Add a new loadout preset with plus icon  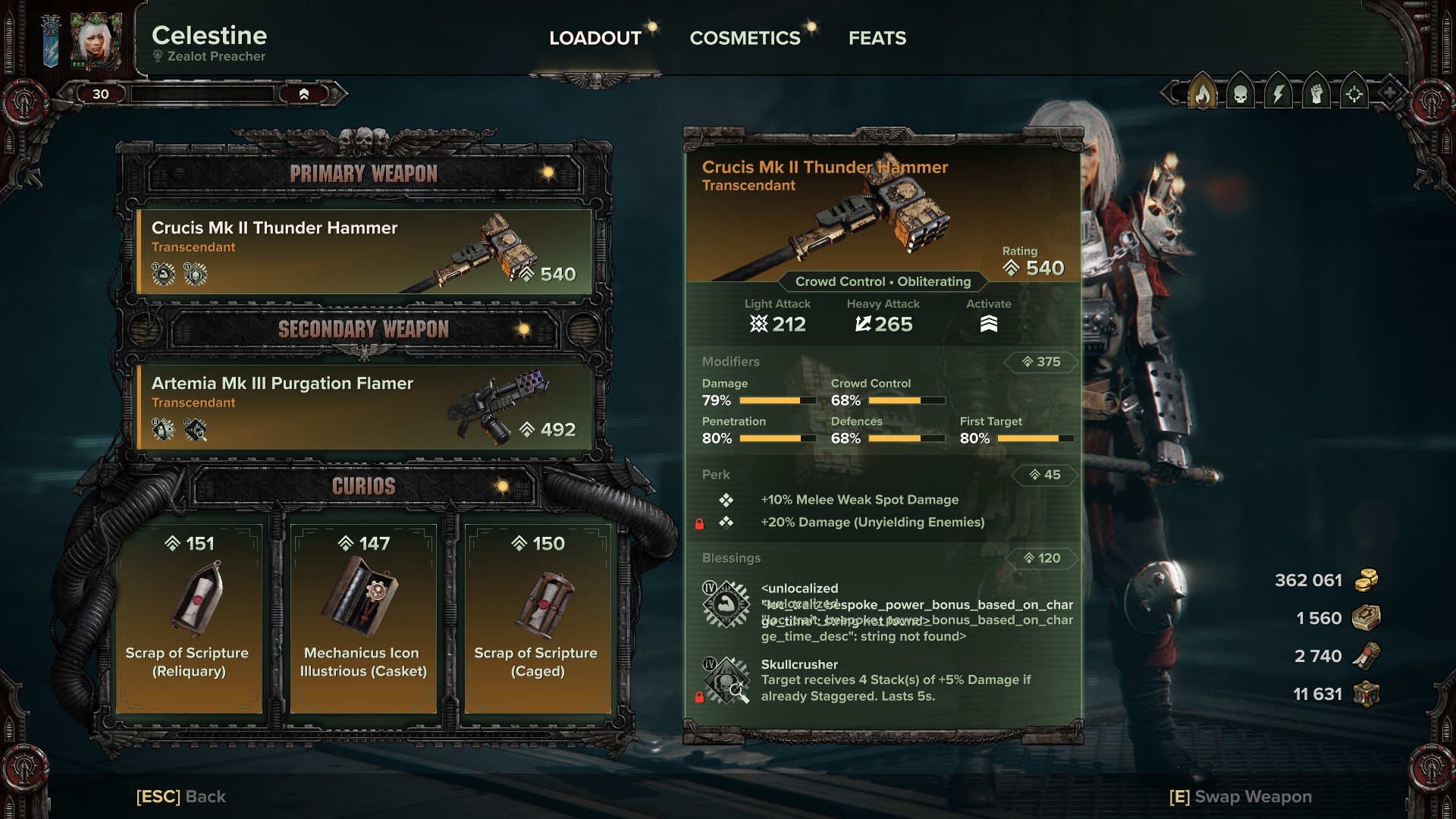1389,94
